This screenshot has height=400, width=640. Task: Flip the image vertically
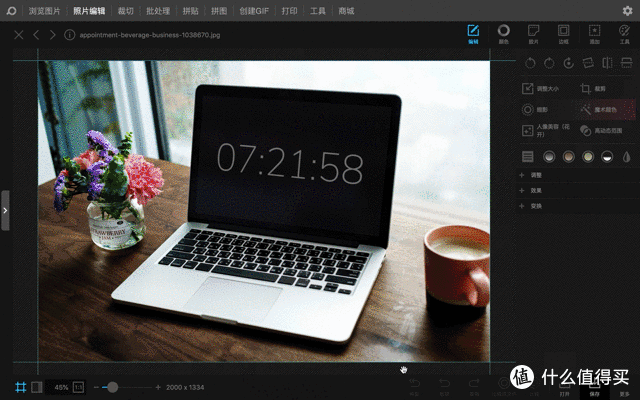[626, 63]
